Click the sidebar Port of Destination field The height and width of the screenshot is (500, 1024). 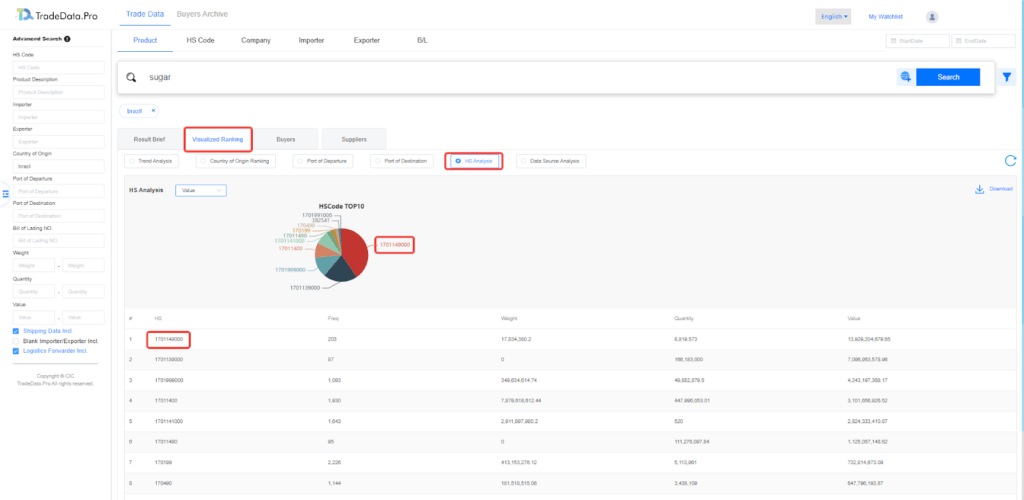click(58, 216)
